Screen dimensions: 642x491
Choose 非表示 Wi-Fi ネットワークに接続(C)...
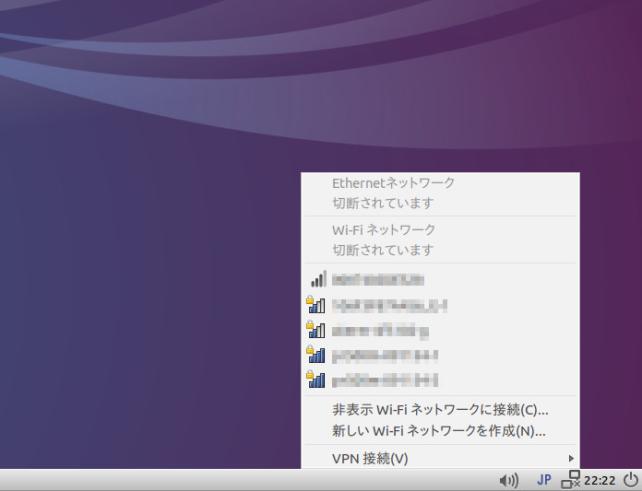(x=440, y=409)
